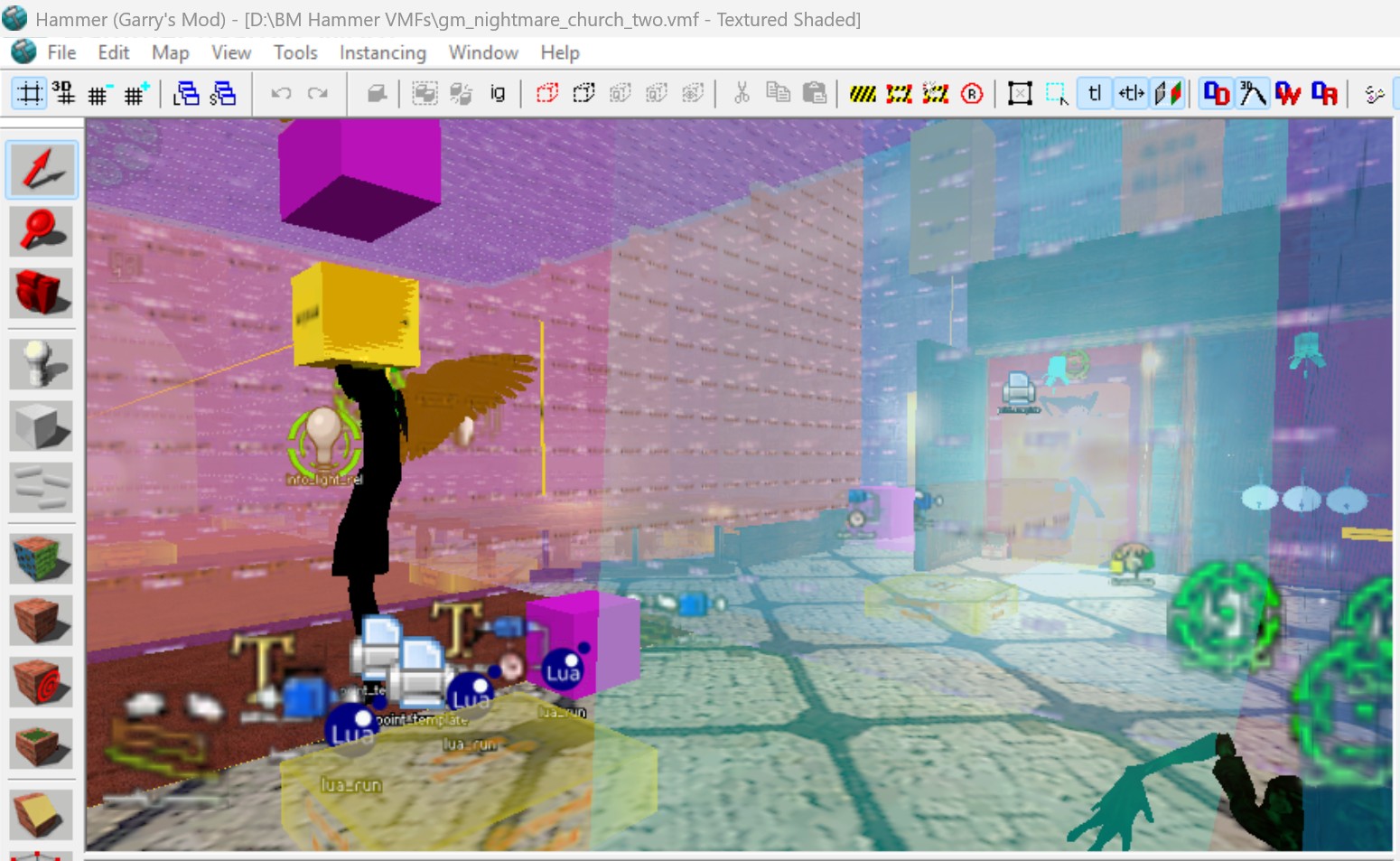The height and width of the screenshot is (861, 1400).
Task: Open the Tools menu
Action: tap(295, 52)
